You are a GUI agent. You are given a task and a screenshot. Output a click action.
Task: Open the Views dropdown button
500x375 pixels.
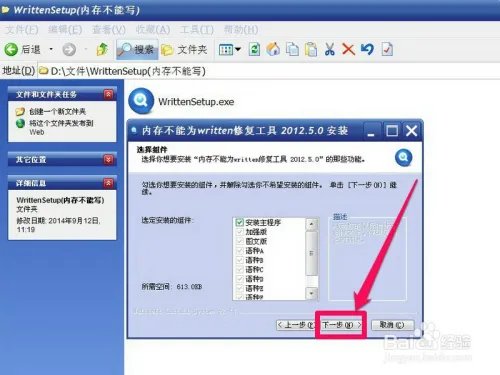coord(230,50)
